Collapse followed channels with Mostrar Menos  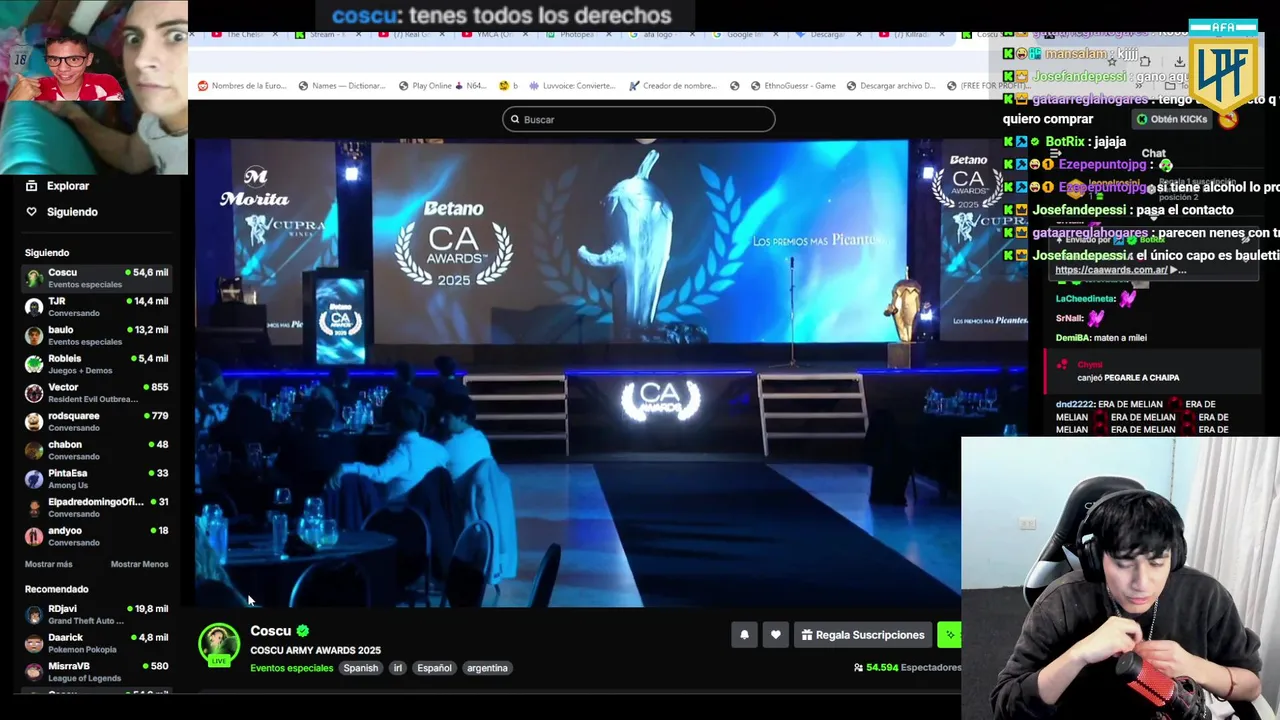point(139,565)
